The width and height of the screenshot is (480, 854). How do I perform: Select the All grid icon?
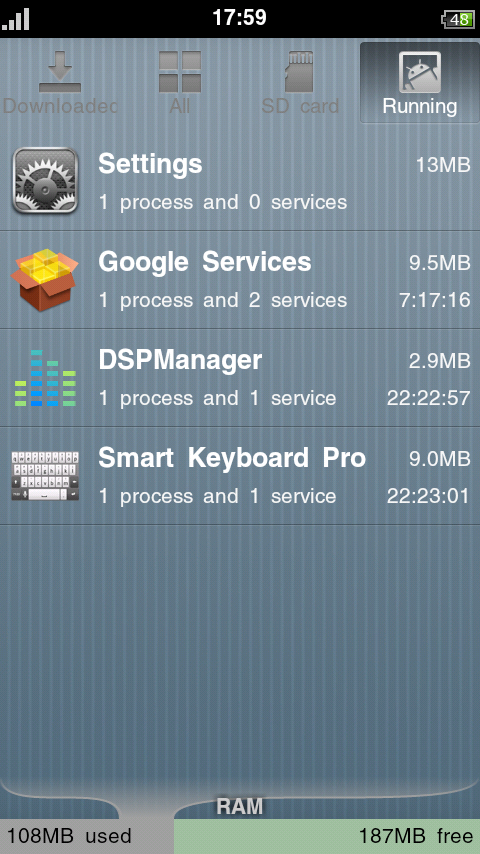pyautogui.click(x=180, y=71)
